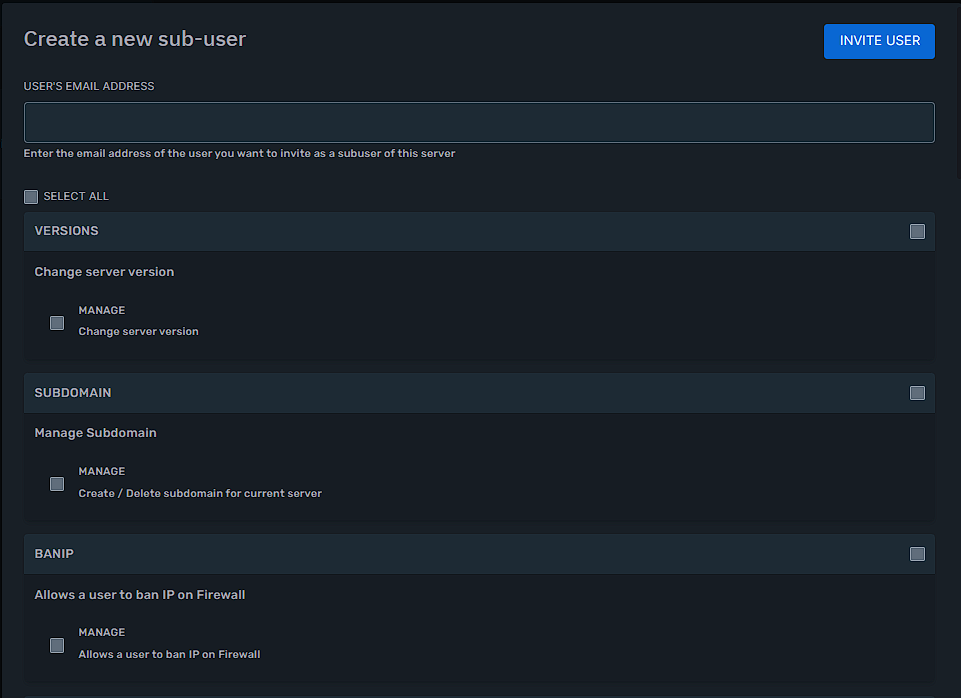Click the VERSIONS section title
The height and width of the screenshot is (698, 961).
click(x=66, y=231)
